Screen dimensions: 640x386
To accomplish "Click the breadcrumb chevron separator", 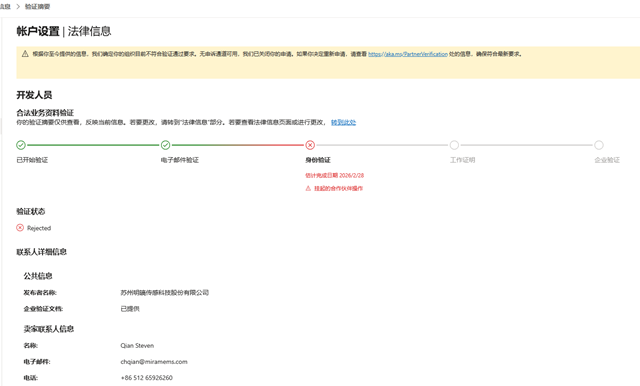I will point(18,7).
